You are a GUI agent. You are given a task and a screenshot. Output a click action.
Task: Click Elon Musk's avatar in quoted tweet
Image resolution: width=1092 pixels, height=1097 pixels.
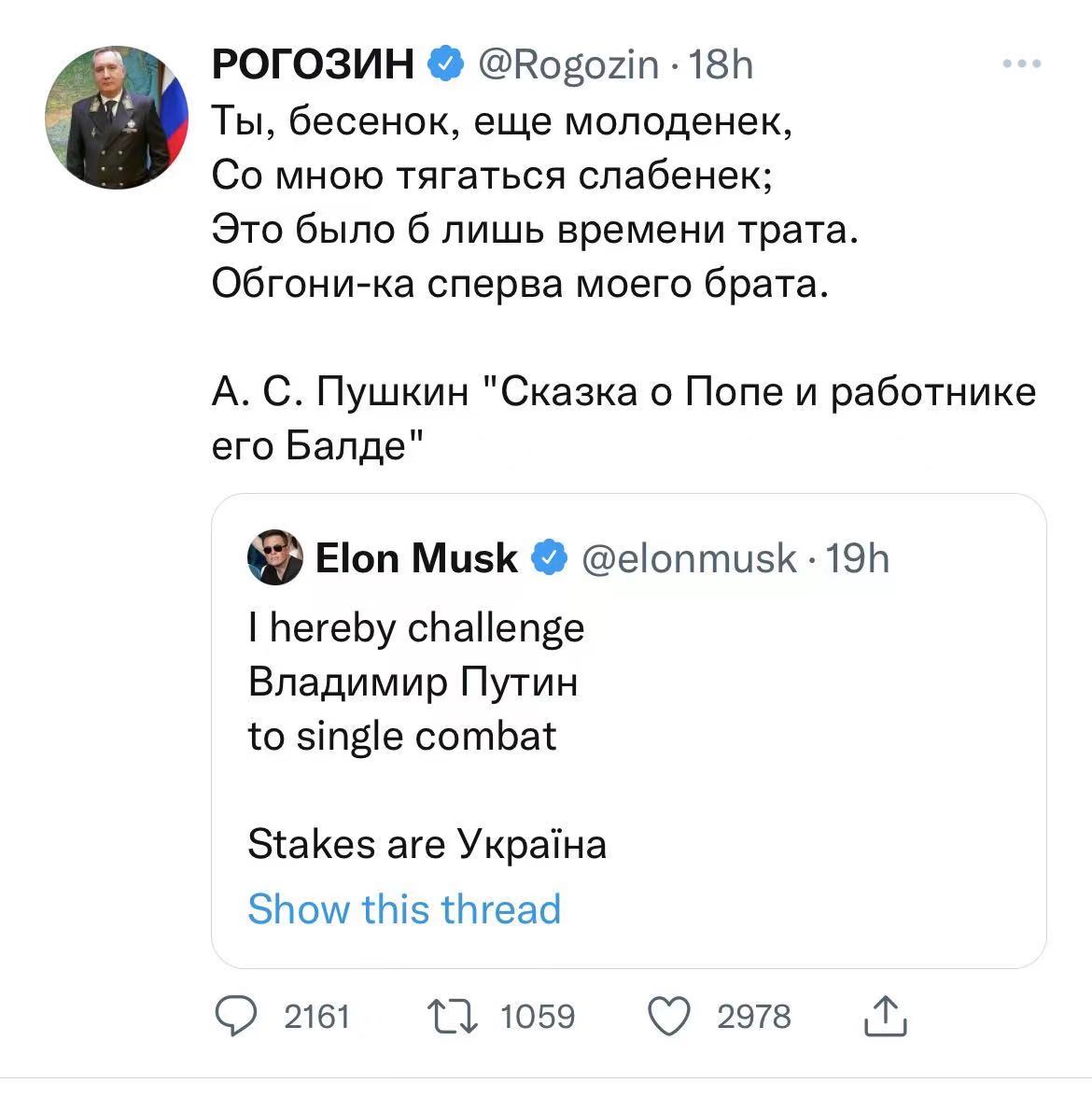pos(273,557)
